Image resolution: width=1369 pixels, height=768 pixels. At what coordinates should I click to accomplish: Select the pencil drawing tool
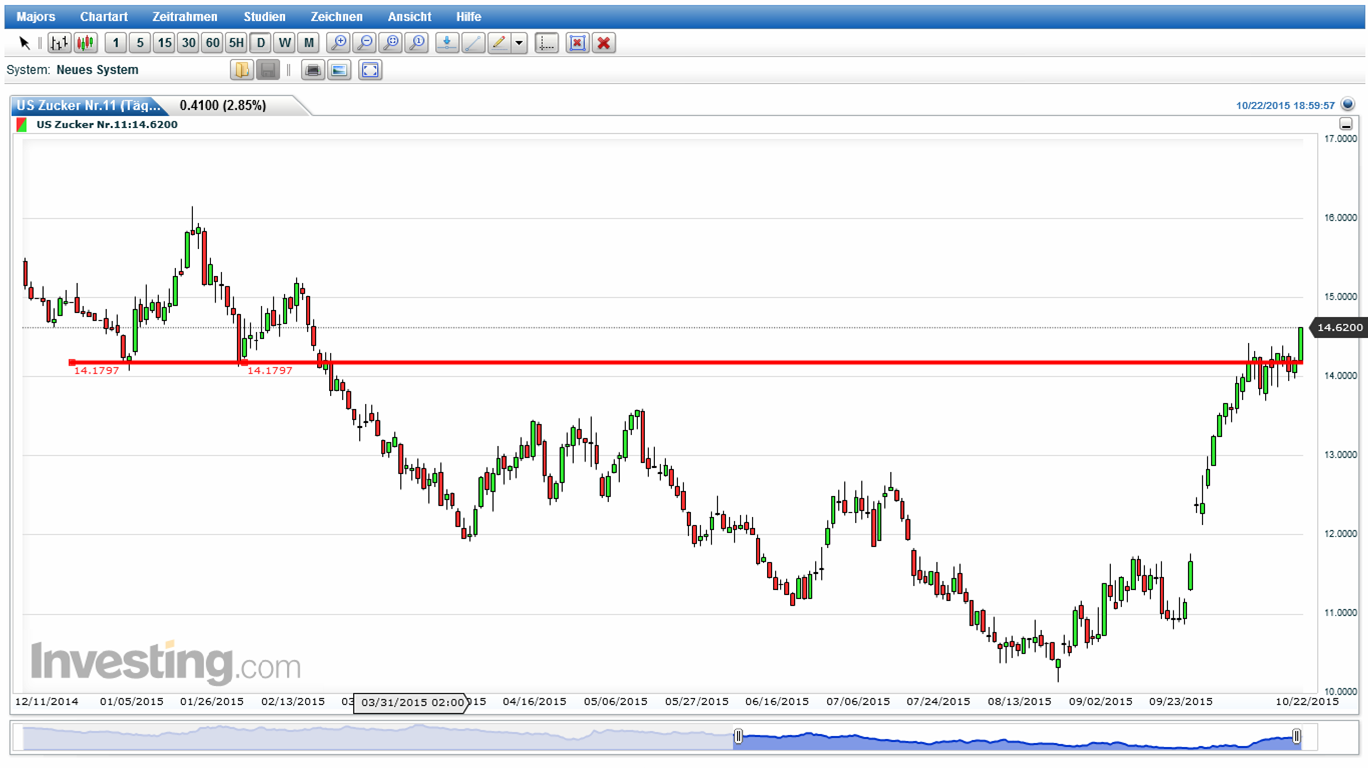(499, 43)
